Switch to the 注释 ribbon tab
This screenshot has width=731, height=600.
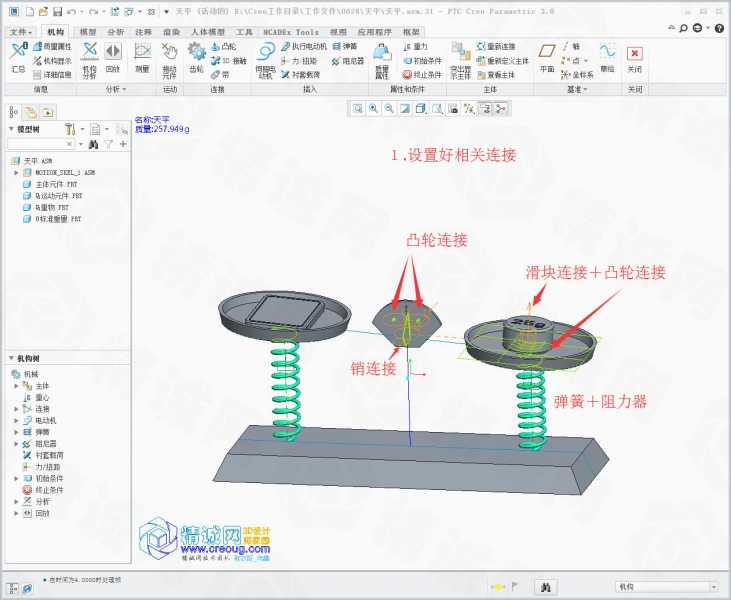pyautogui.click(x=144, y=32)
